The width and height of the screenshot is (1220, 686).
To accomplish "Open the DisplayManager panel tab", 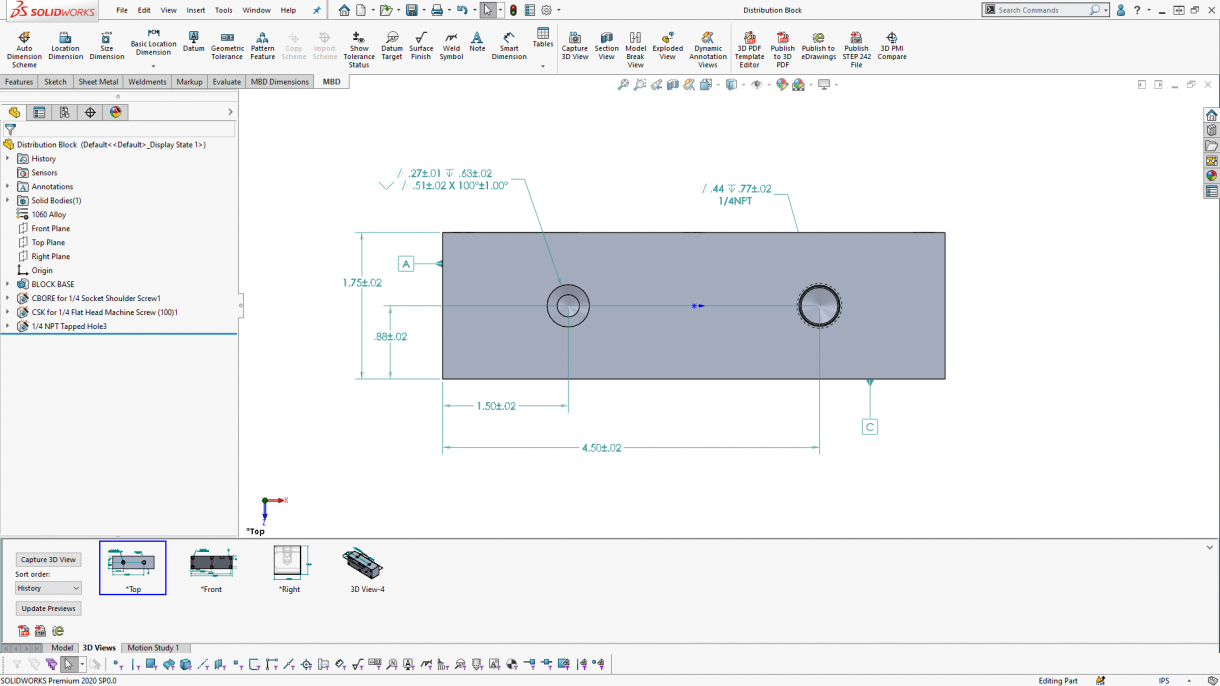I will point(115,112).
